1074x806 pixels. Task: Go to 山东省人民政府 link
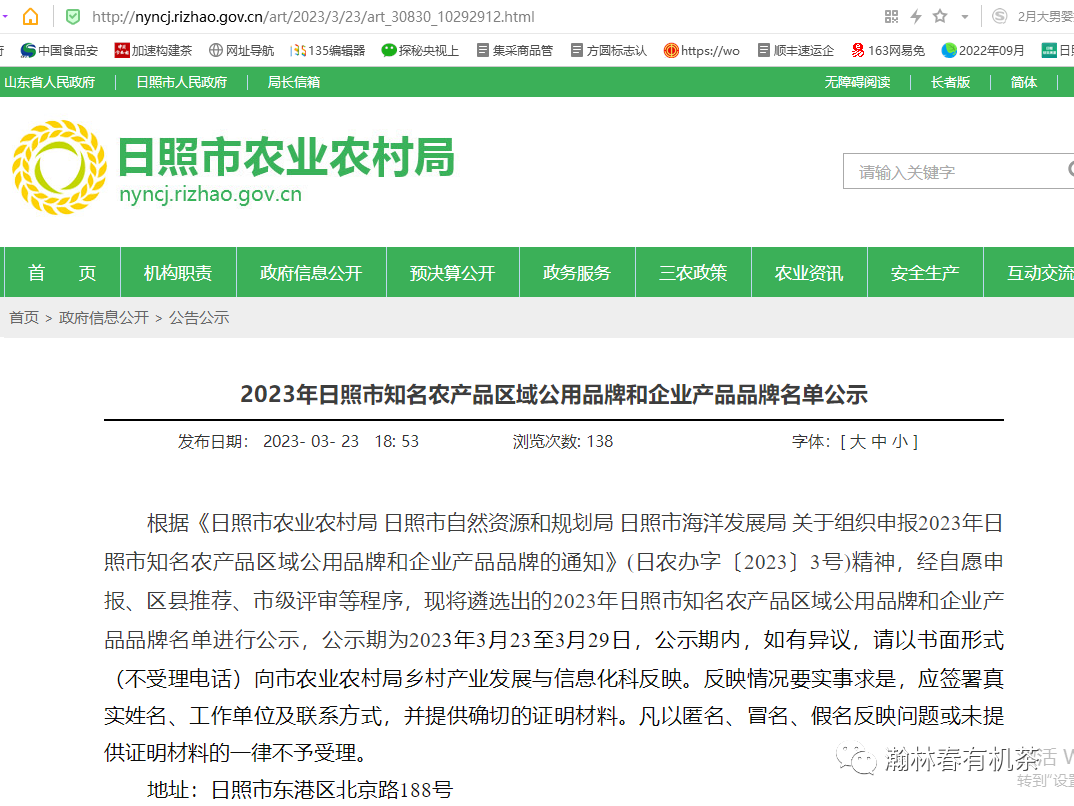(50, 82)
